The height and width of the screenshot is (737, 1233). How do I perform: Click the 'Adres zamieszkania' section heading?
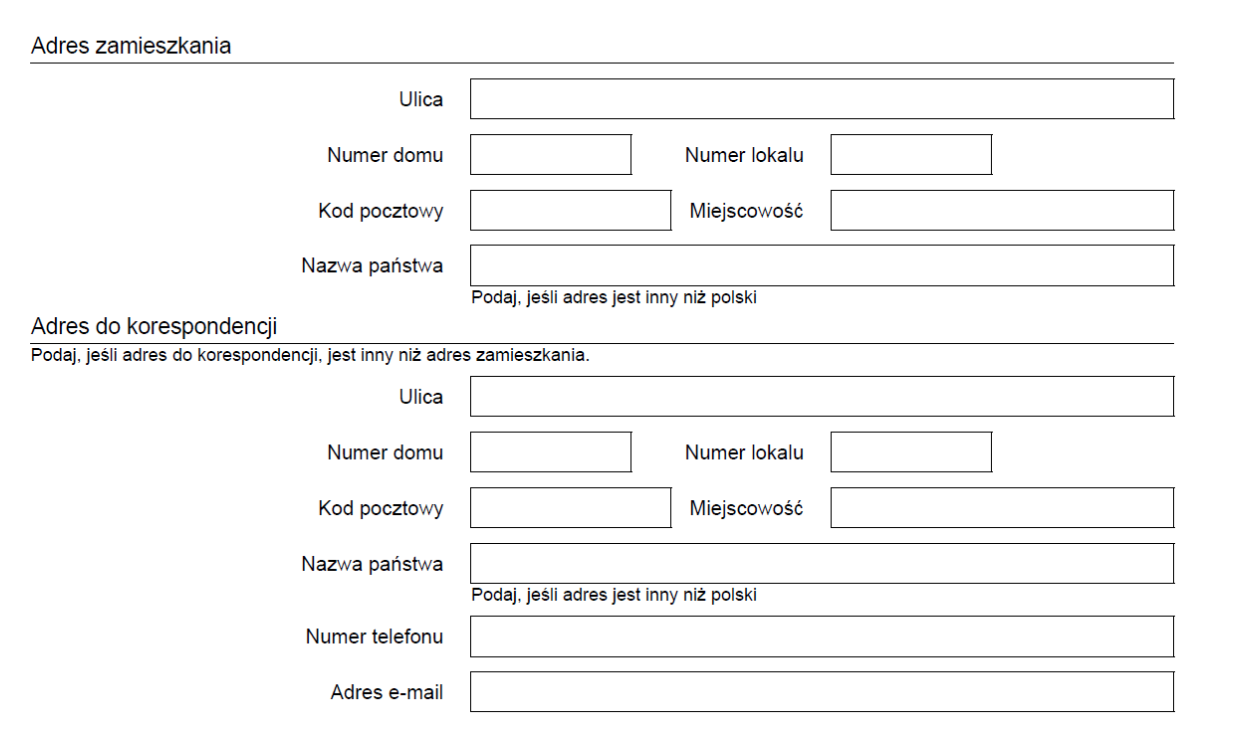[x=131, y=46]
